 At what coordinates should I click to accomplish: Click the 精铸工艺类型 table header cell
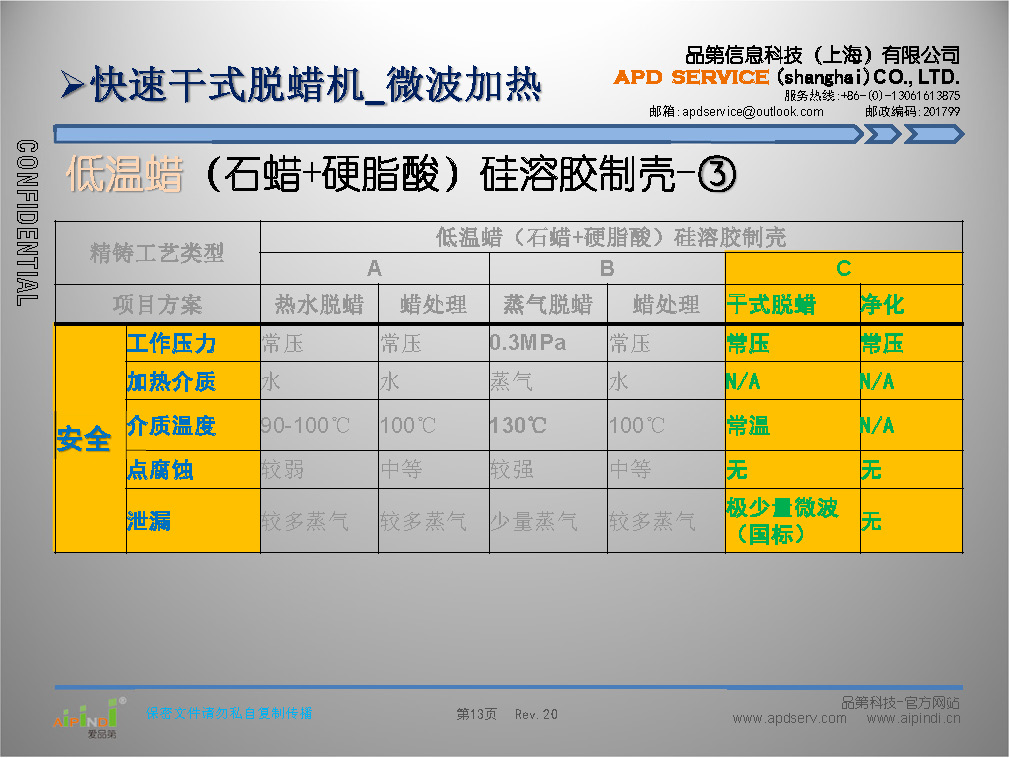pyautogui.click(x=157, y=252)
